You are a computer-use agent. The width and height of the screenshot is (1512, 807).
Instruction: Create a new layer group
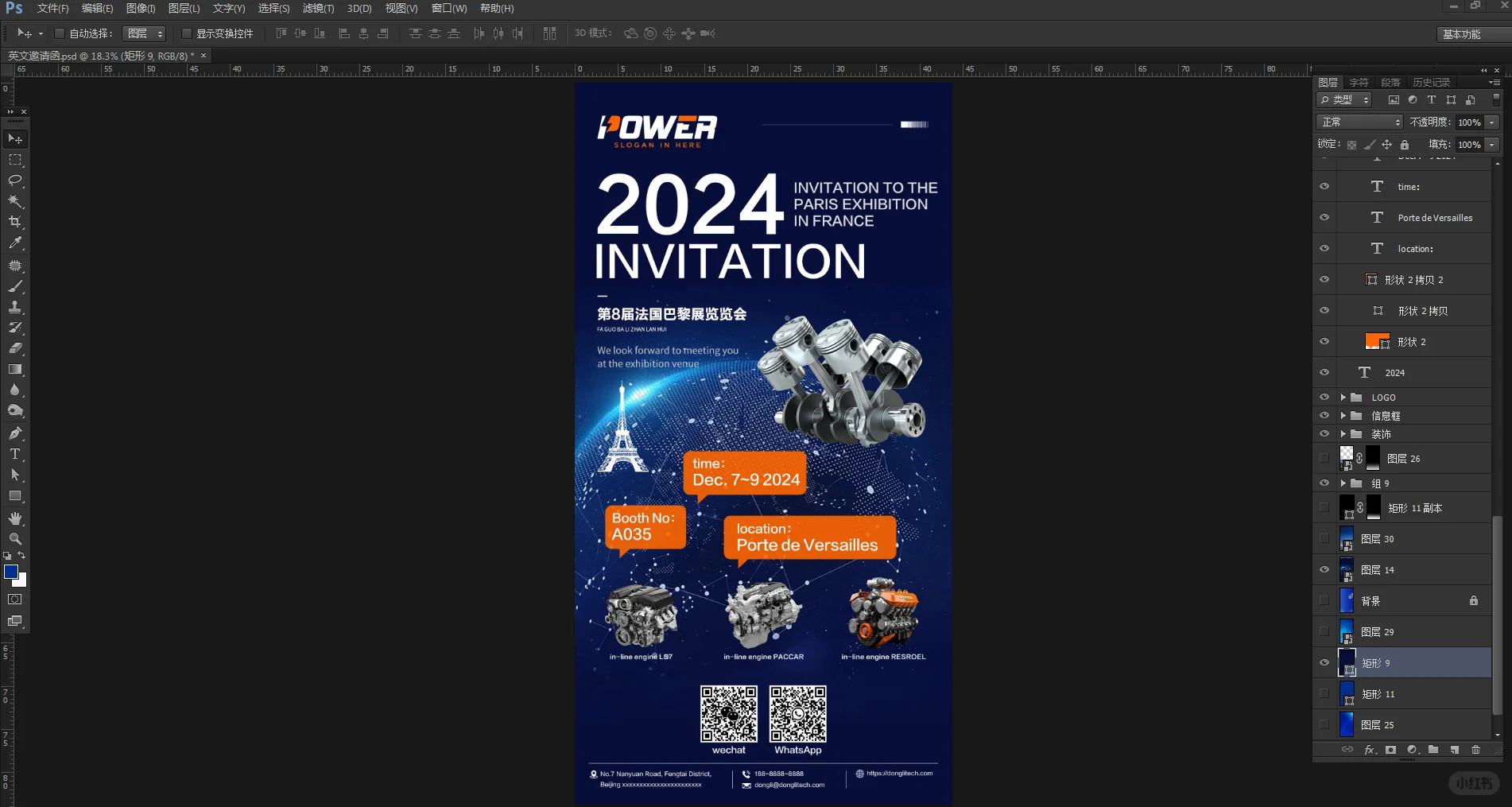1433,750
